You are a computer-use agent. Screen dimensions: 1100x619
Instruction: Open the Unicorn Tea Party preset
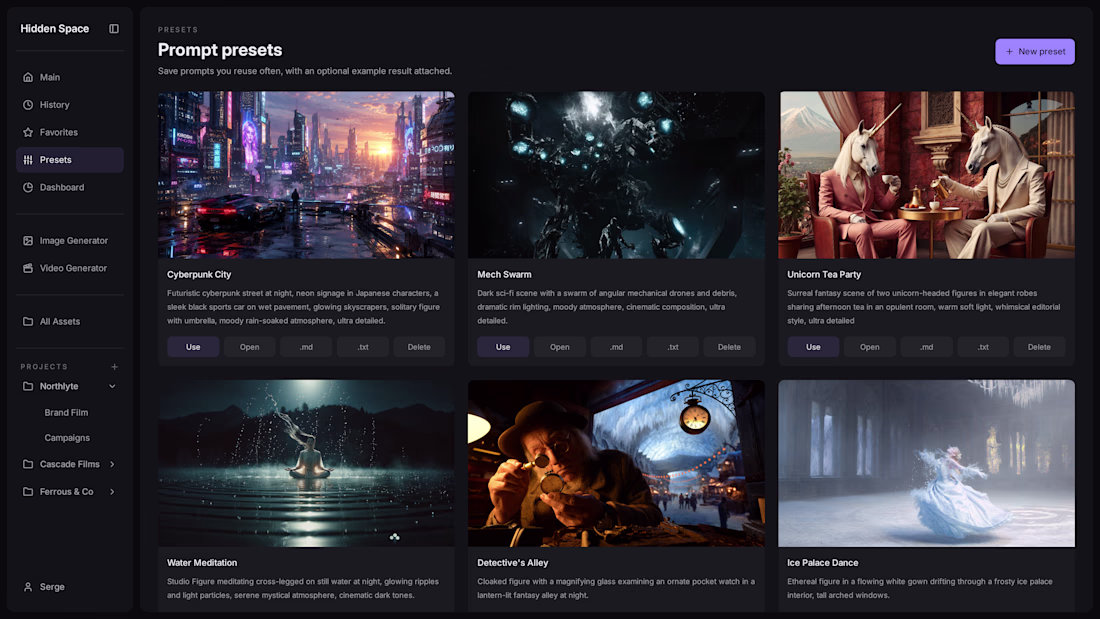pyautogui.click(x=869, y=347)
